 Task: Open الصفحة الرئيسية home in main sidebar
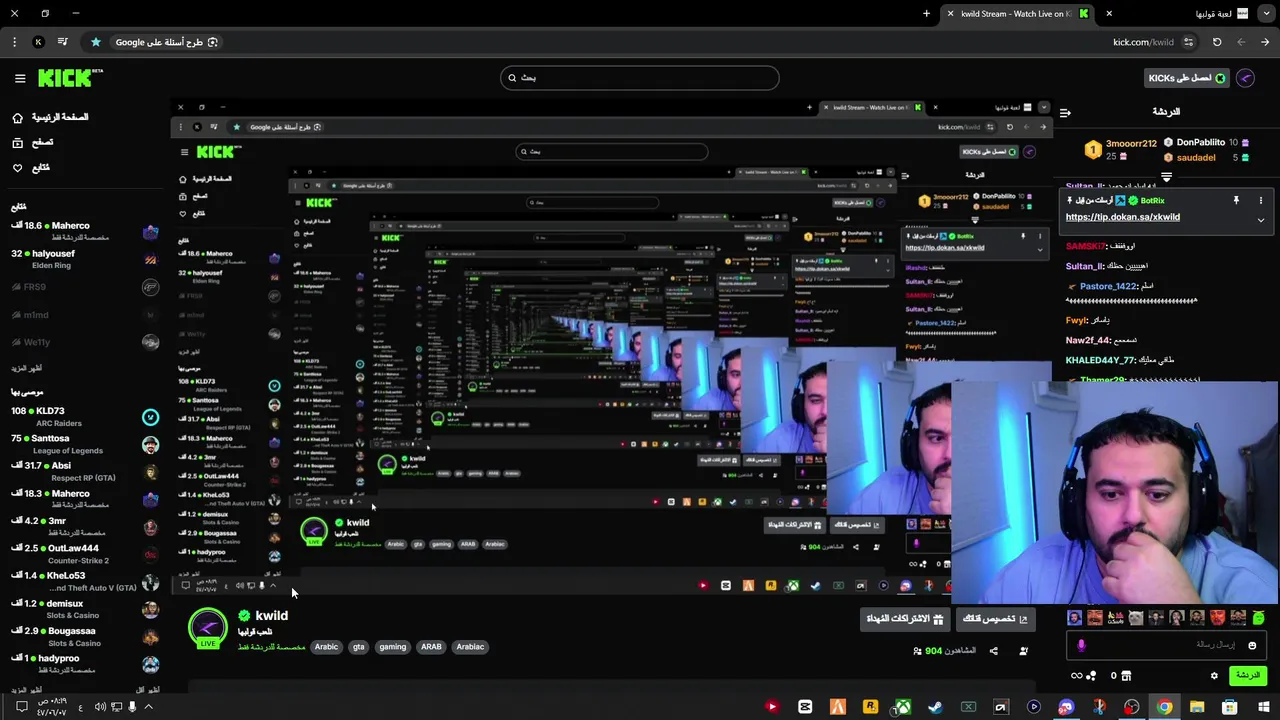pyautogui.click(x=51, y=117)
